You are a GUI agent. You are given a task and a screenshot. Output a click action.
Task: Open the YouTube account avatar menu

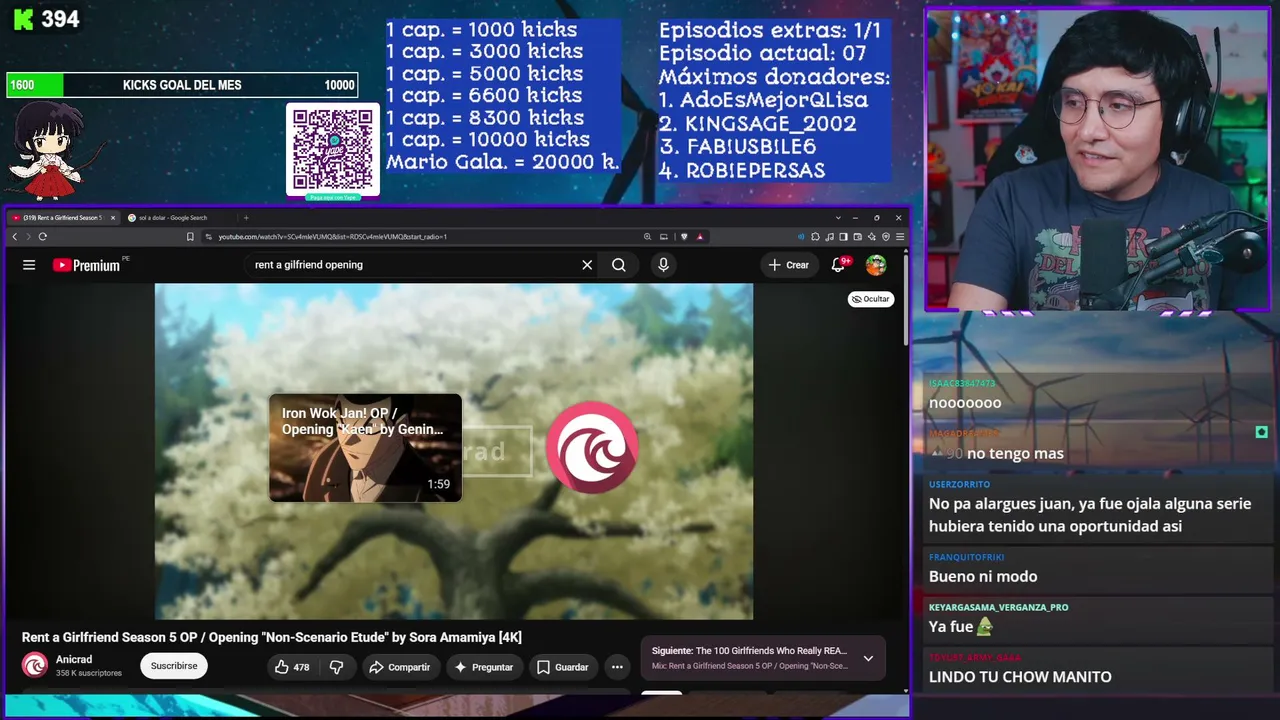click(876, 265)
